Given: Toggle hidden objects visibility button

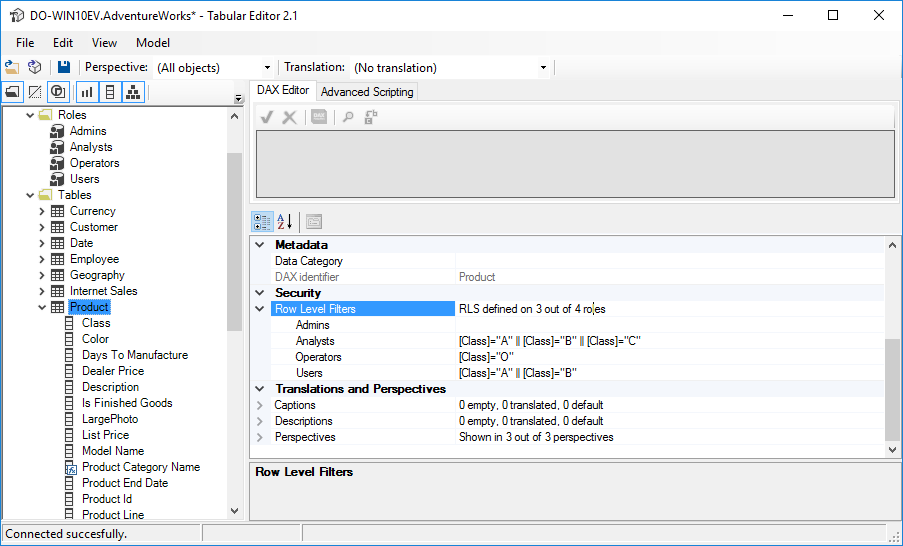Looking at the screenshot, I should (35, 92).
